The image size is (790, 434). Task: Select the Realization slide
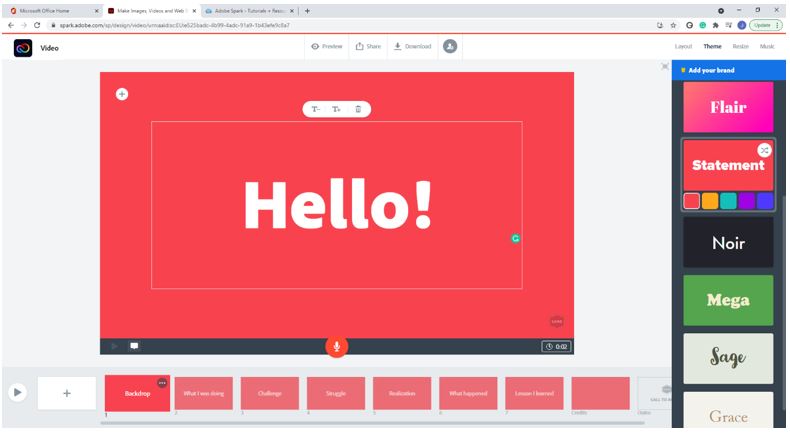(402, 393)
